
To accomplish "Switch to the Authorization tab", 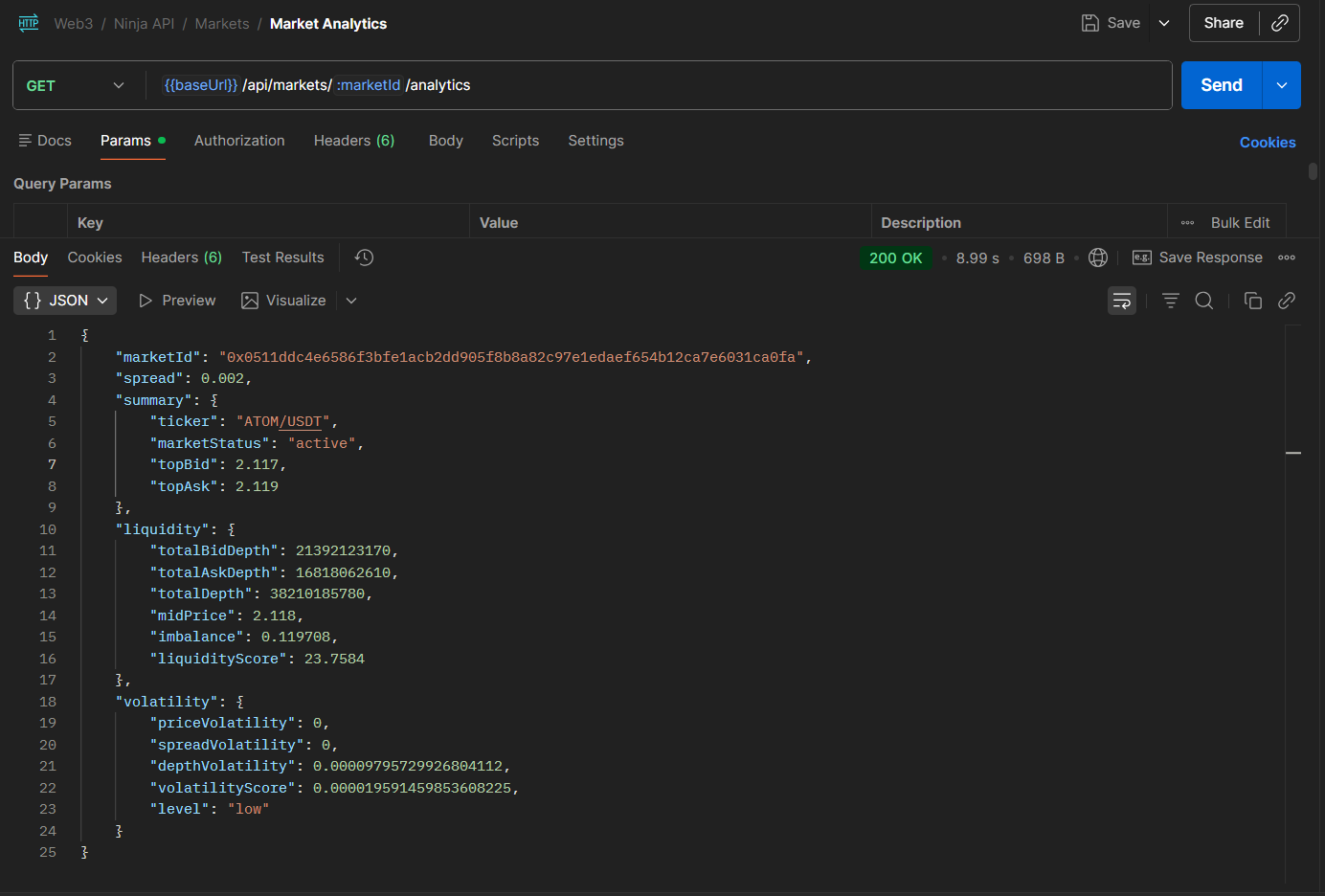I will [239, 141].
